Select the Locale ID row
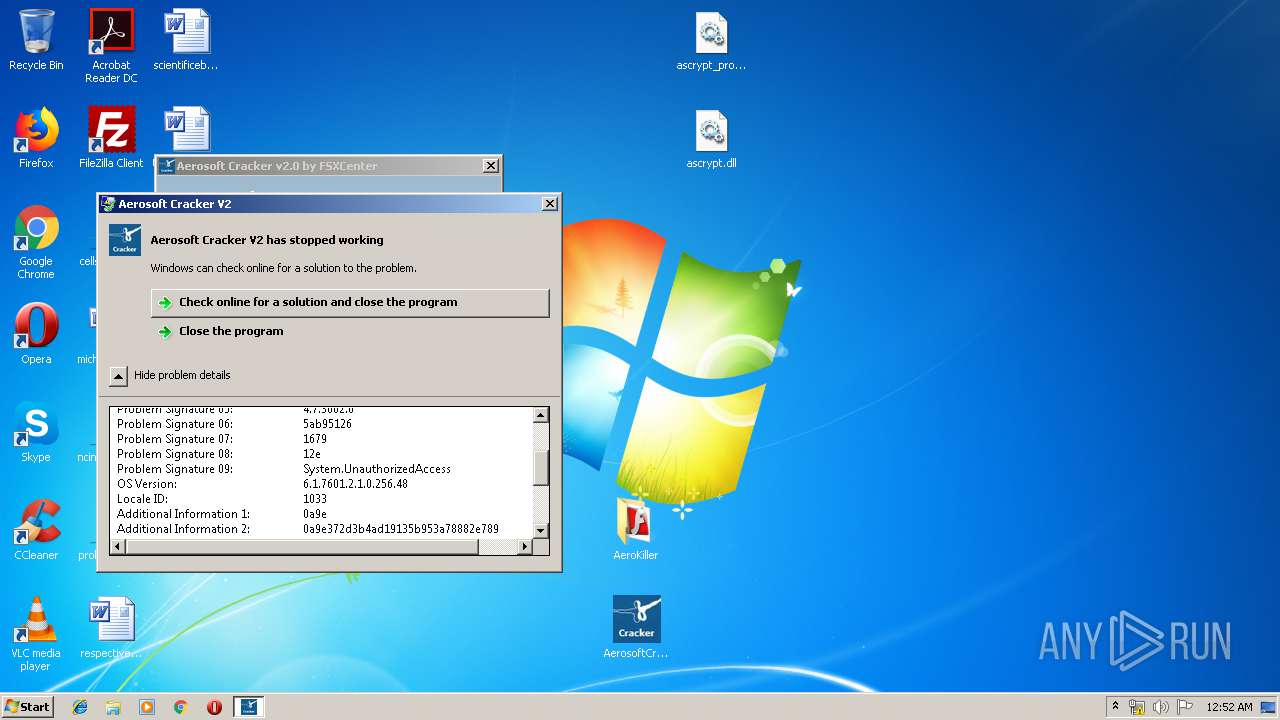Viewport: 1280px width, 720px height. (321, 499)
